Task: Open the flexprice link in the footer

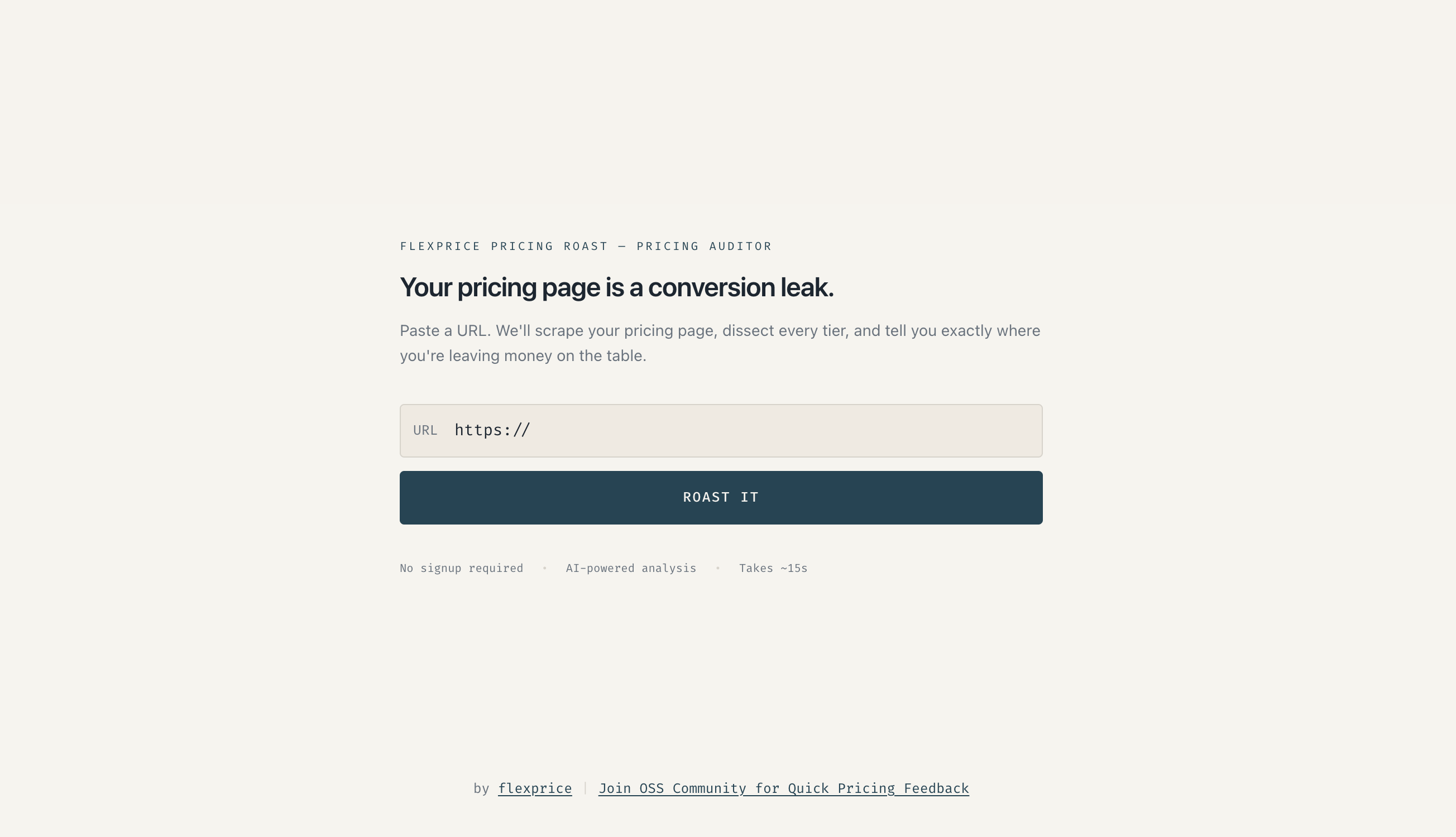Action: point(534,788)
